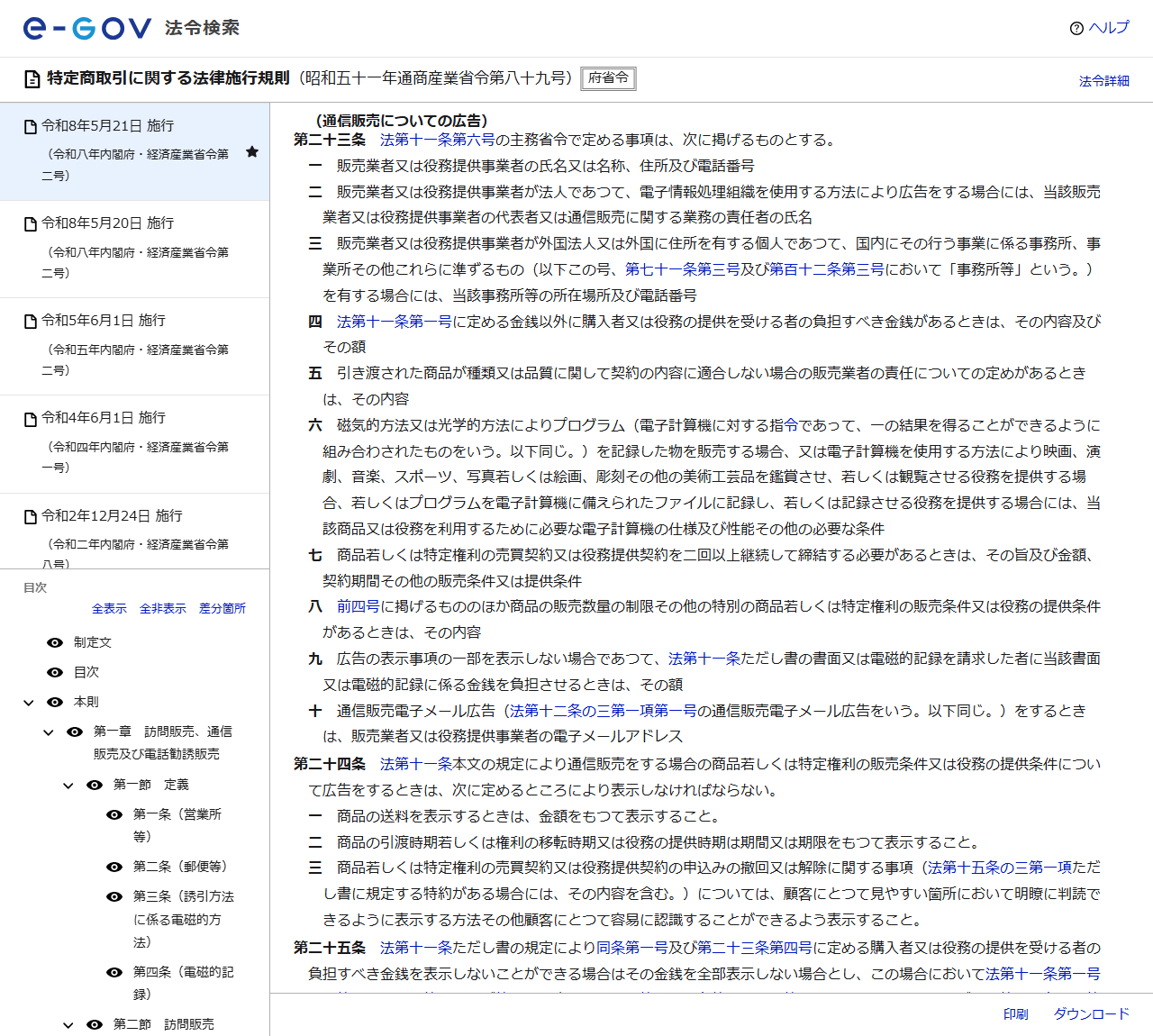Image resolution: width=1153 pixels, height=1036 pixels.
Task: Open the 第七十一条第三号 reference link
Action: (x=683, y=269)
